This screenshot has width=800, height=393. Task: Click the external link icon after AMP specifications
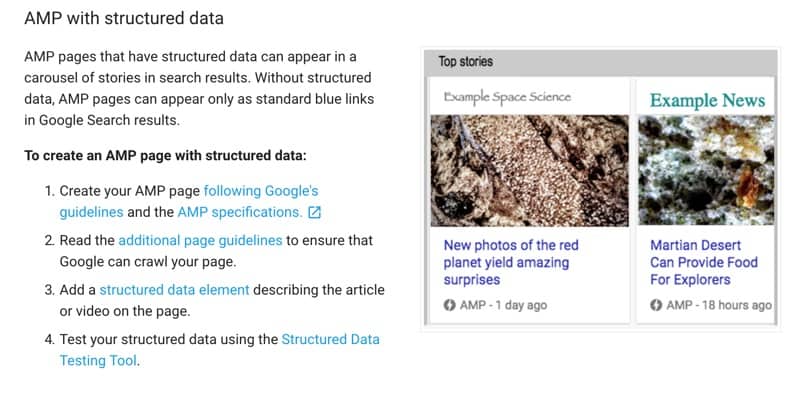tap(315, 212)
